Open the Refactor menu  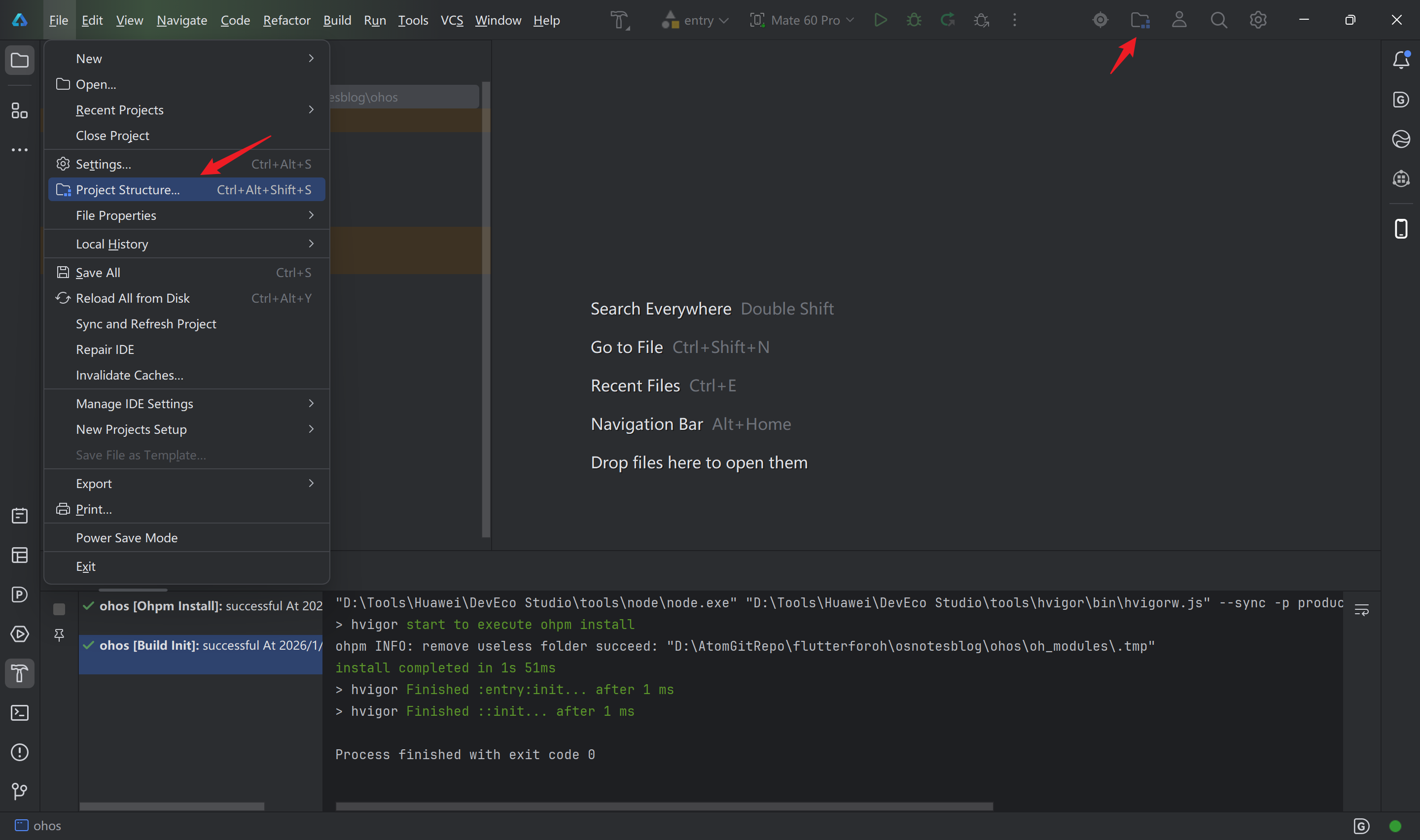286,20
